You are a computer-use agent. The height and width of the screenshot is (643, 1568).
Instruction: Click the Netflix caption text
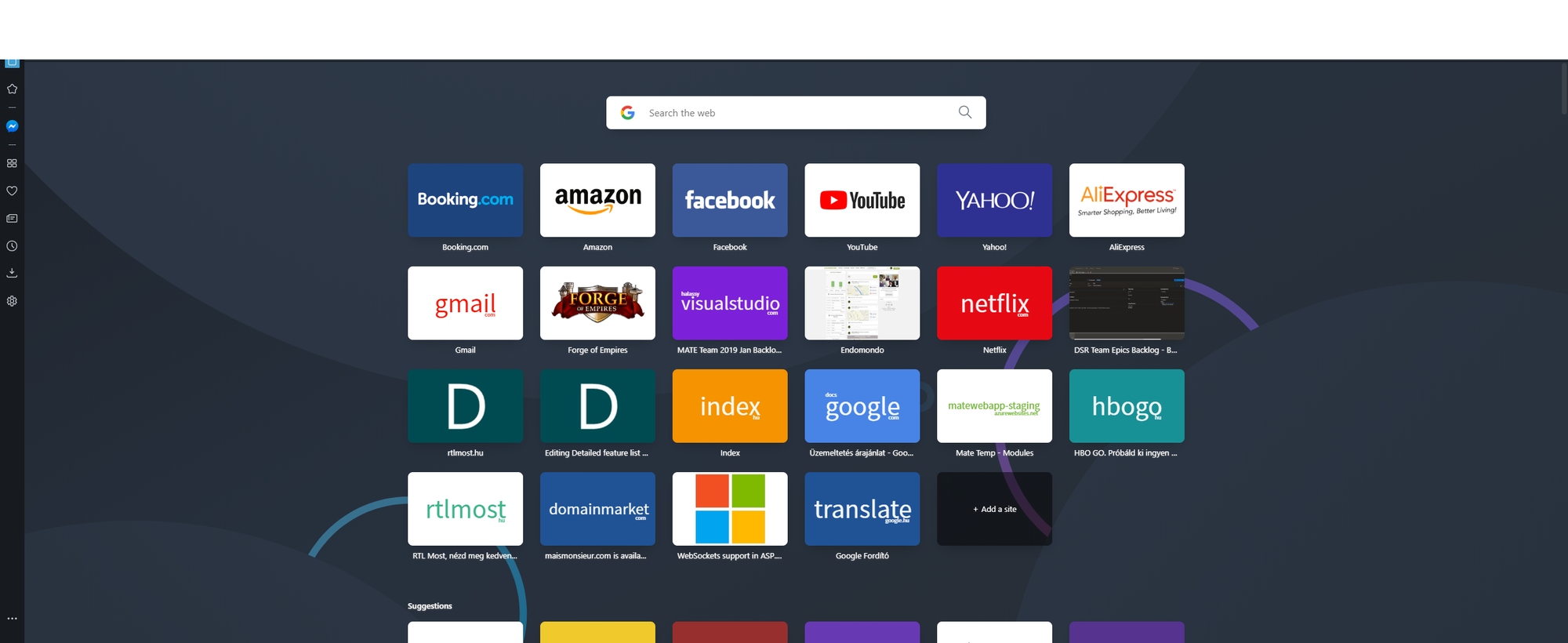[x=994, y=350]
